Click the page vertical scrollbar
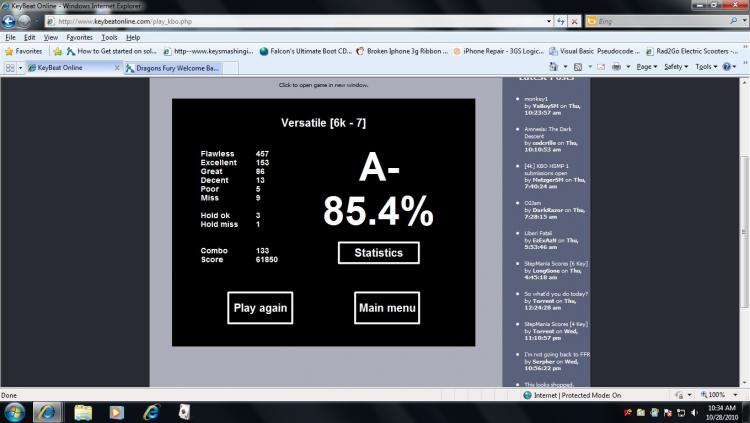 coord(745,232)
